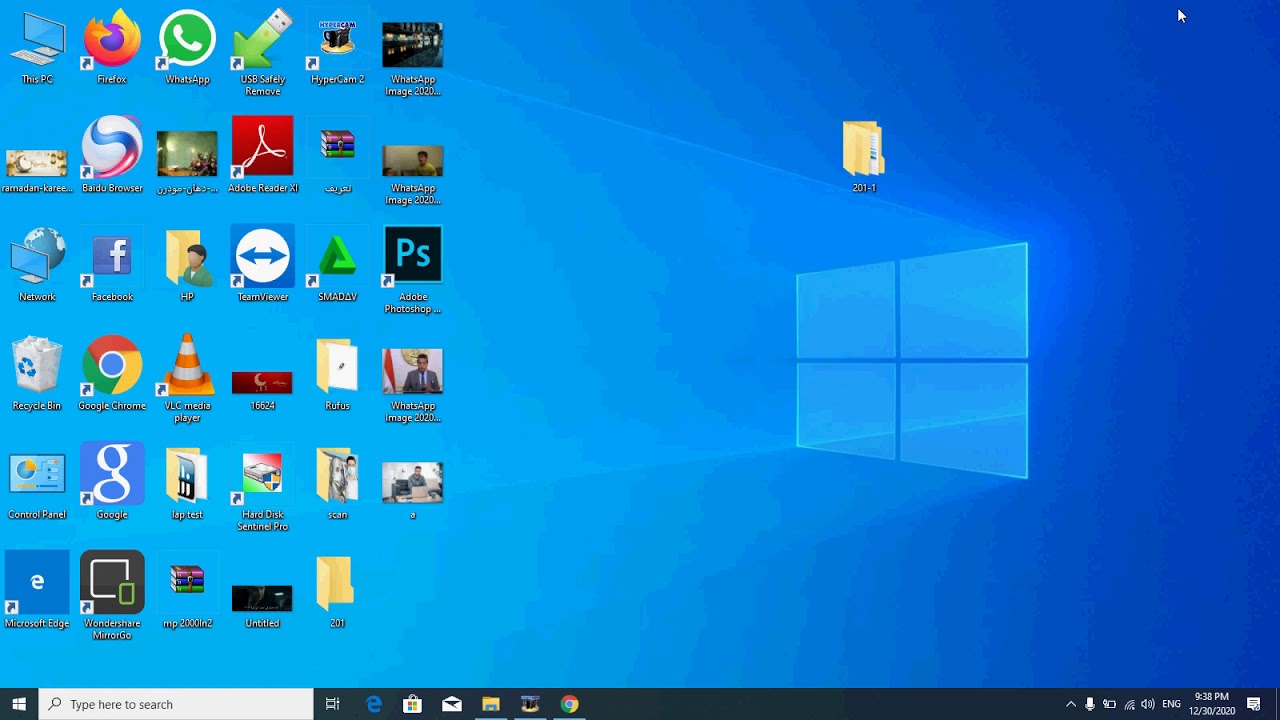Image resolution: width=1280 pixels, height=720 pixels.
Task: Open SMADAV antivirus shortcut
Action: 337,264
